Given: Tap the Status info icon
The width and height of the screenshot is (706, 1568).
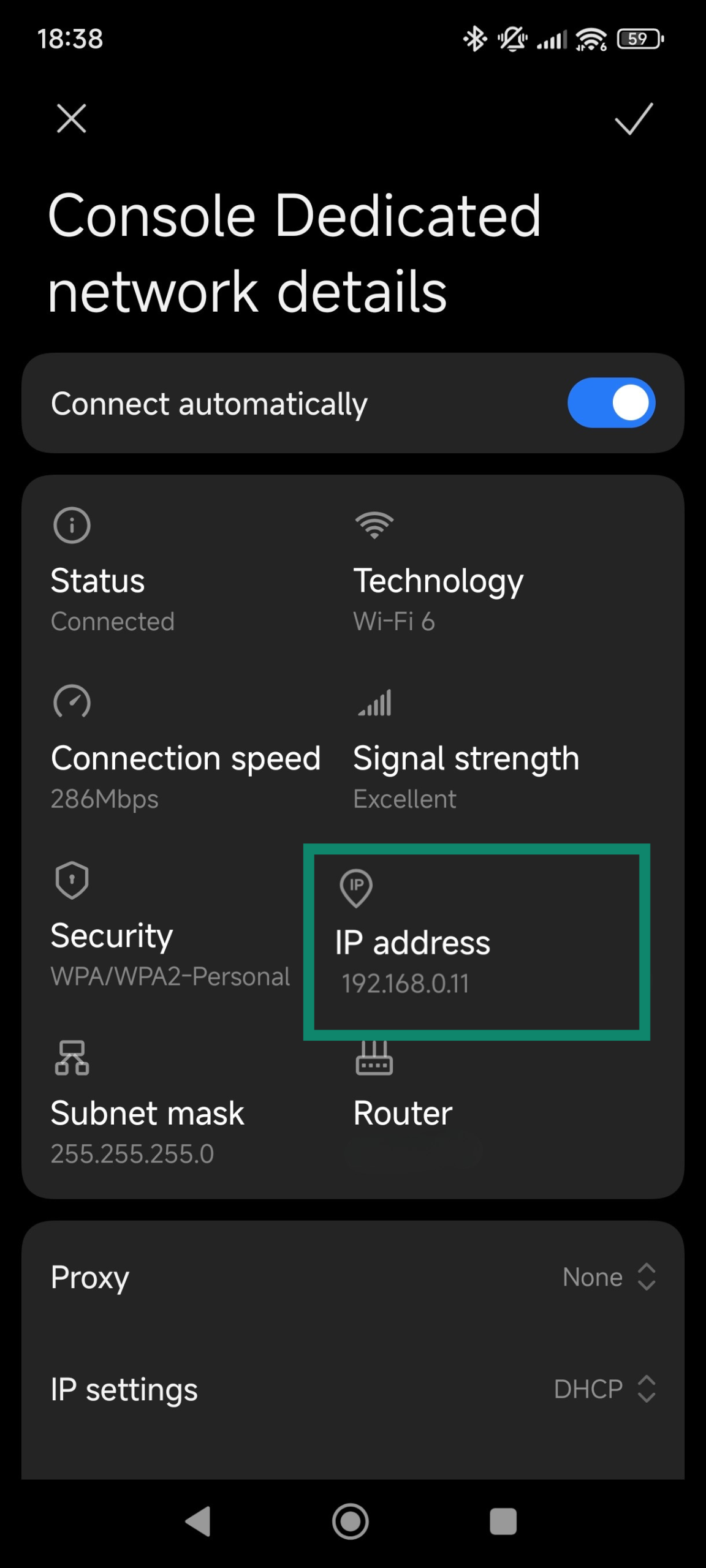Looking at the screenshot, I should point(71,525).
